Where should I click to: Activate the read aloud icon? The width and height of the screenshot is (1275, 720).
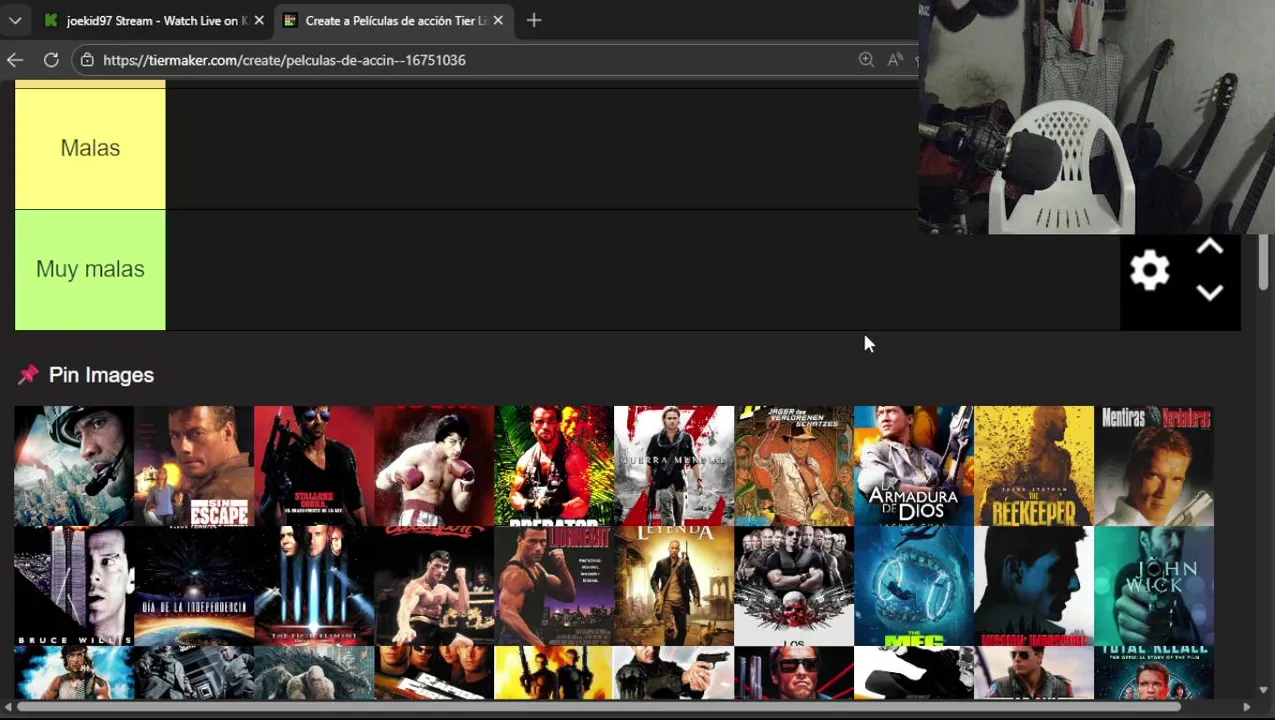[895, 60]
